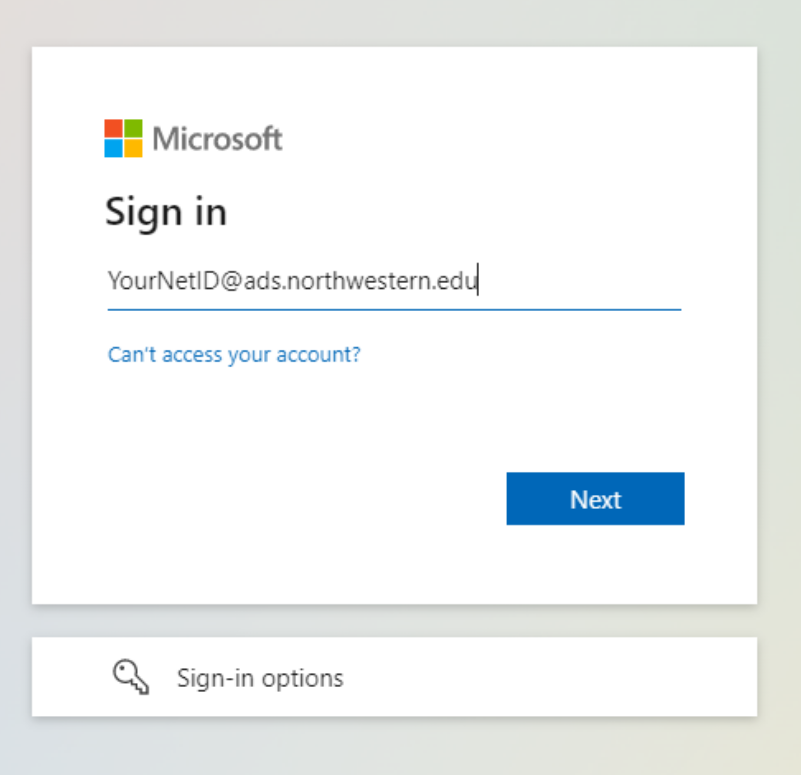Click the "Sign in" heading
Viewport: 801px width, 775px height.
tap(166, 212)
